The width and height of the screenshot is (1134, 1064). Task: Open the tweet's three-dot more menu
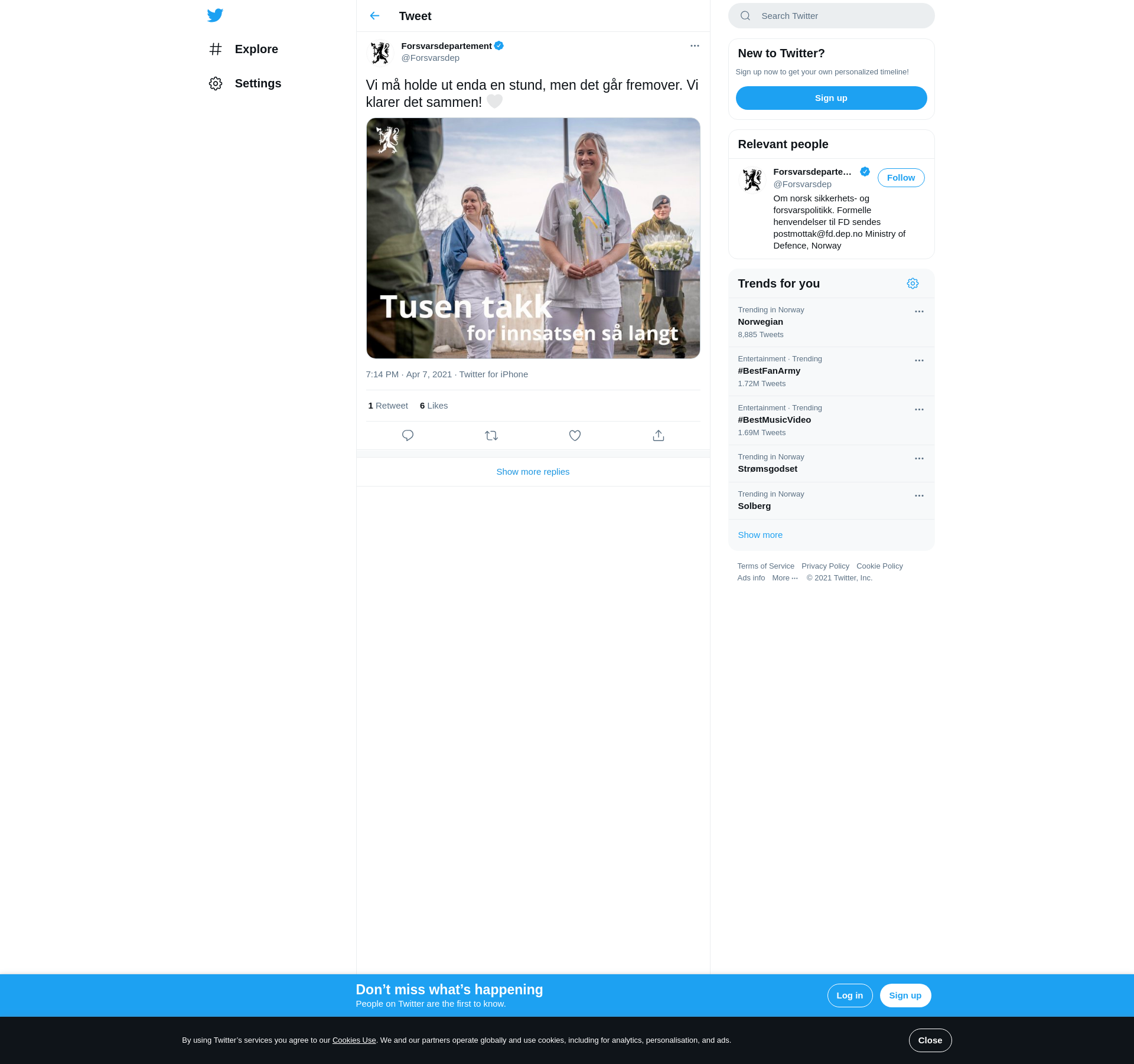695,46
